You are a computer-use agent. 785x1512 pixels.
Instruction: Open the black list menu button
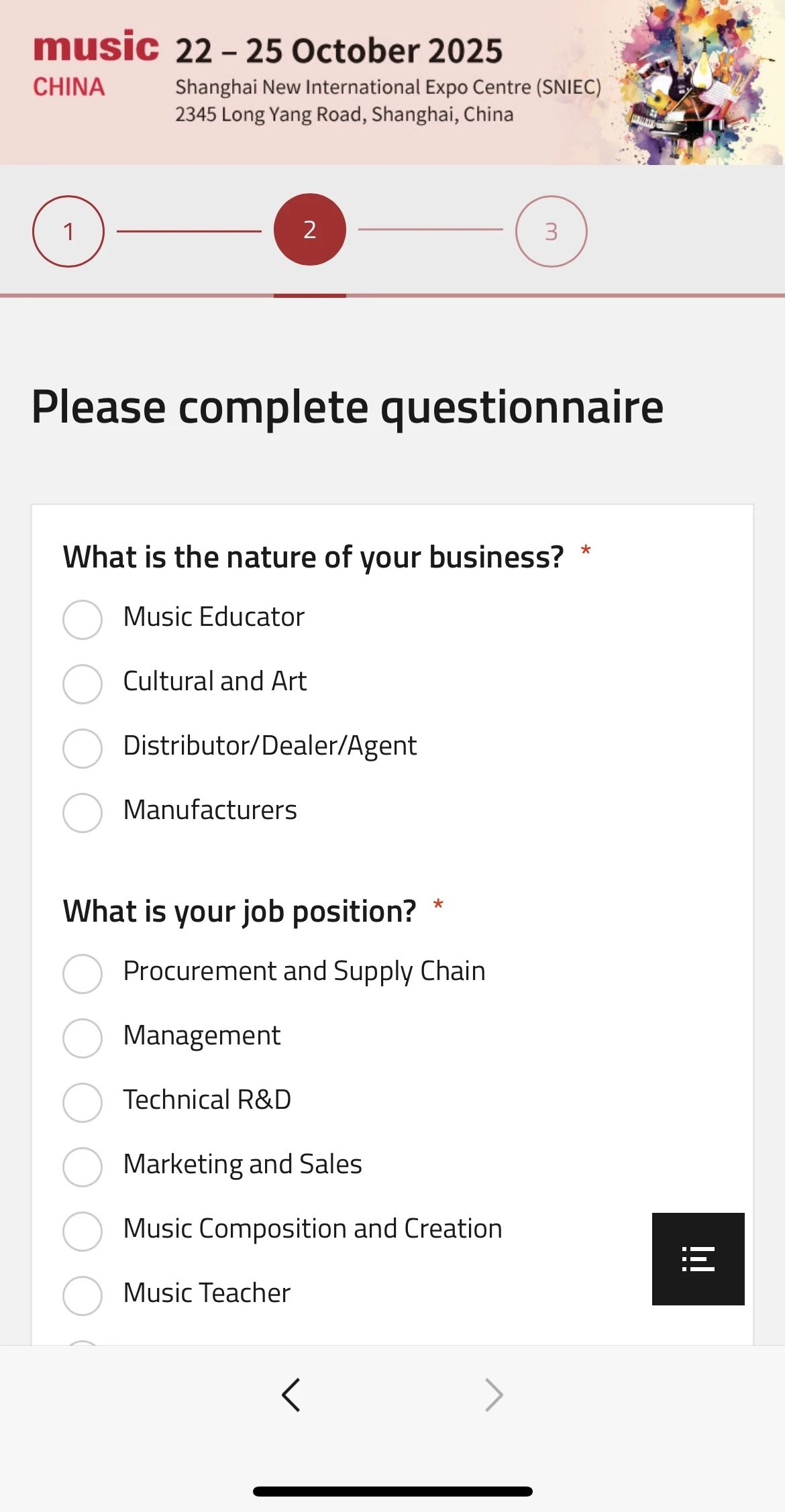(698, 1258)
